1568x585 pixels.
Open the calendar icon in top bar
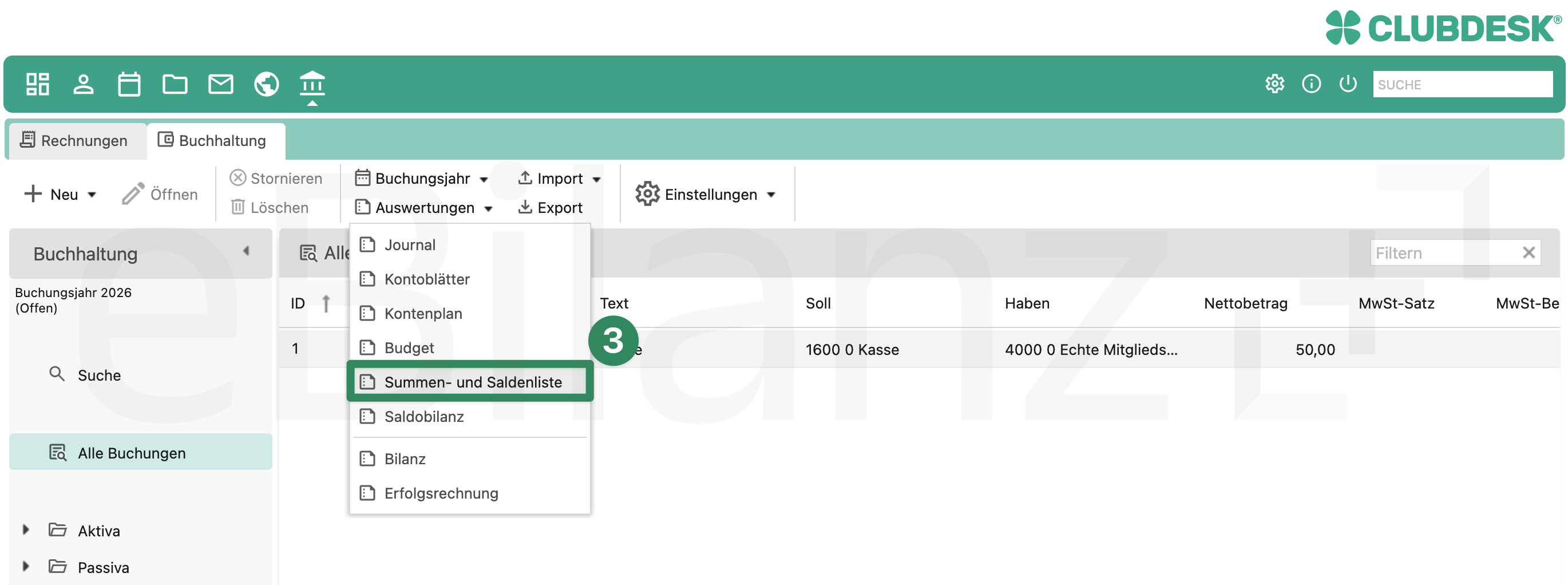[129, 84]
